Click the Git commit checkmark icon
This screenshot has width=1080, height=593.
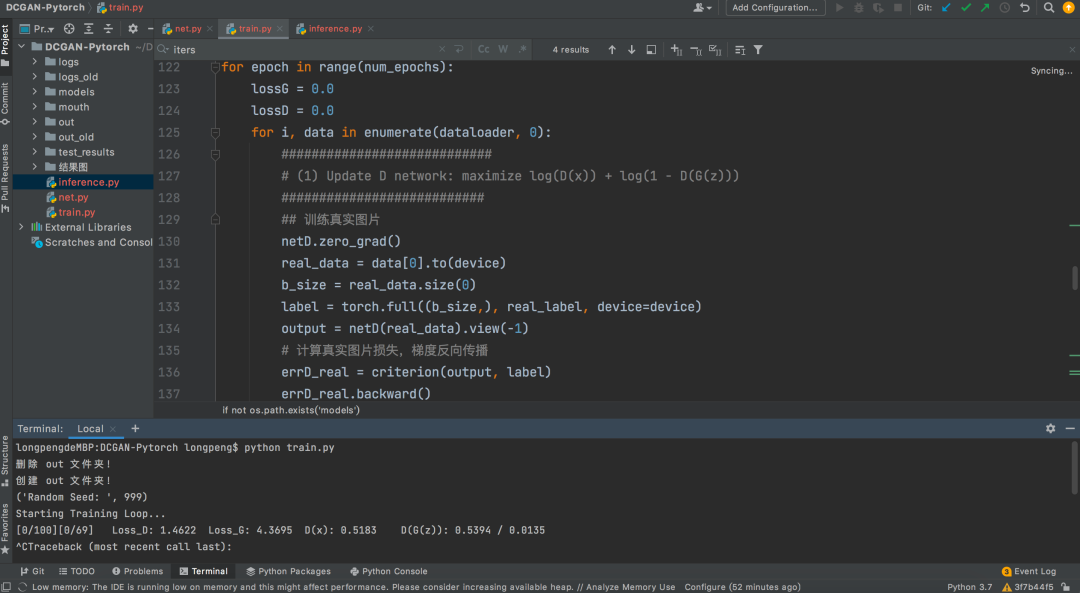click(966, 8)
